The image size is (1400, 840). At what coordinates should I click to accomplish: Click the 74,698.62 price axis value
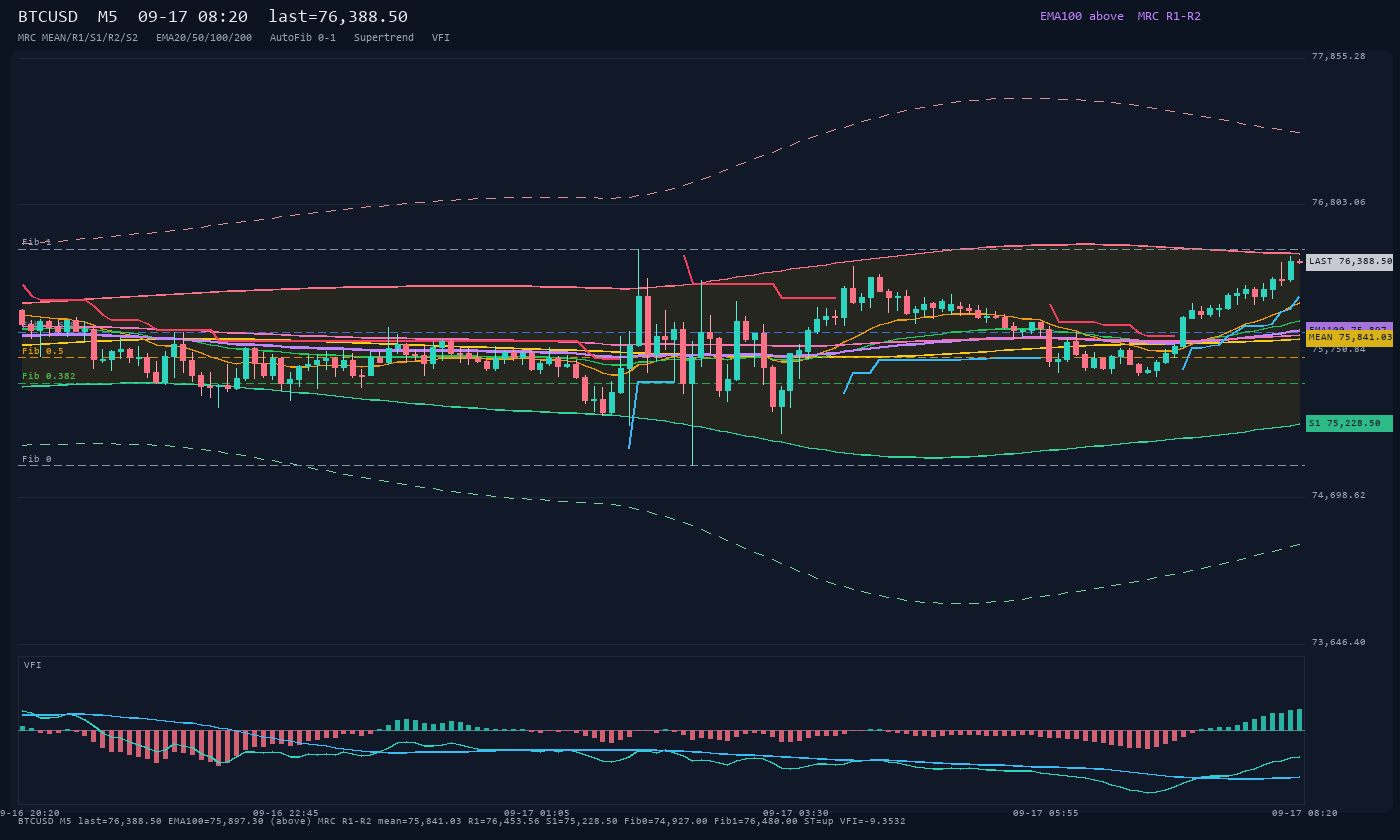1338,495
